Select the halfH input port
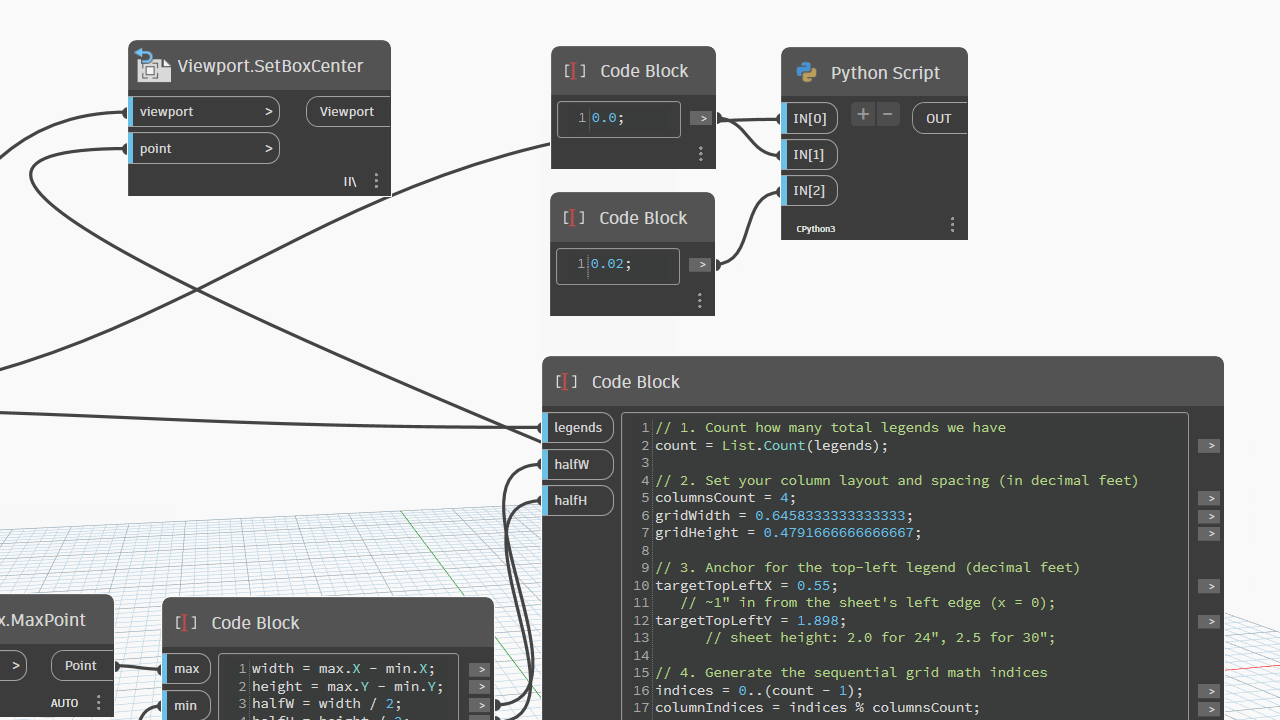 [578, 501]
